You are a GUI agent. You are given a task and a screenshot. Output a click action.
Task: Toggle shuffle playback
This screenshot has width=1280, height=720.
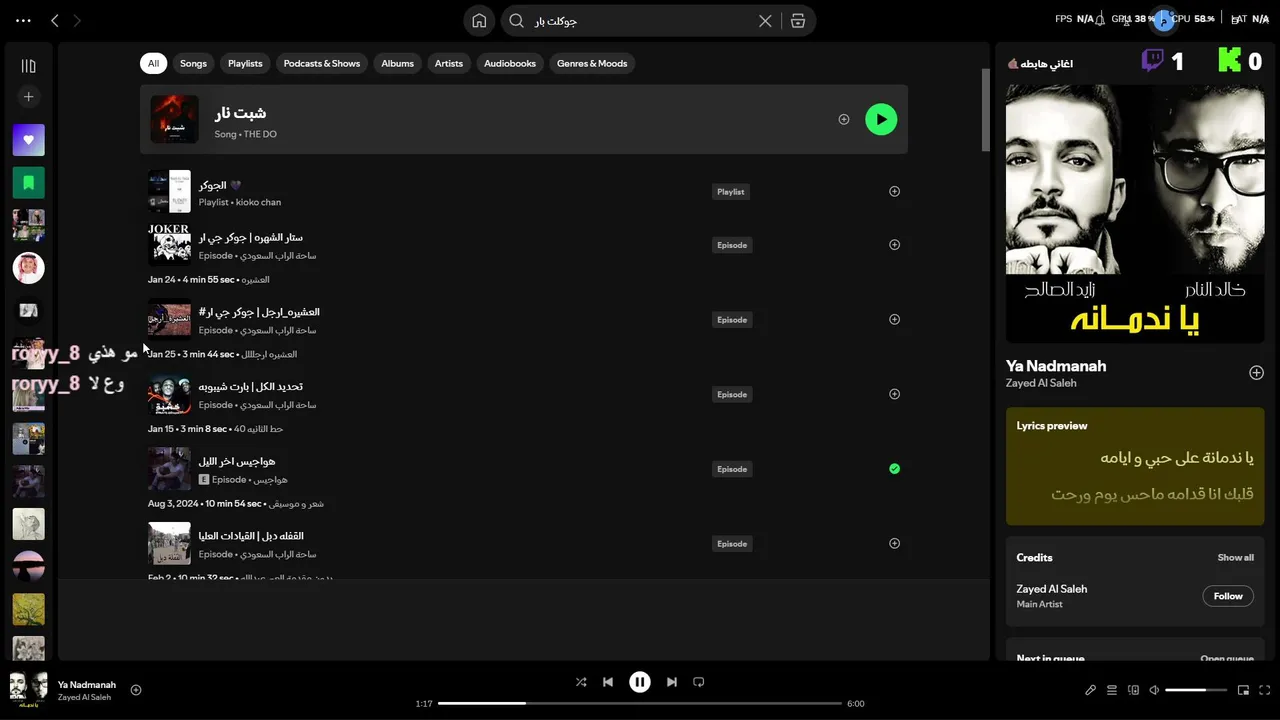[x=581, y=682]
